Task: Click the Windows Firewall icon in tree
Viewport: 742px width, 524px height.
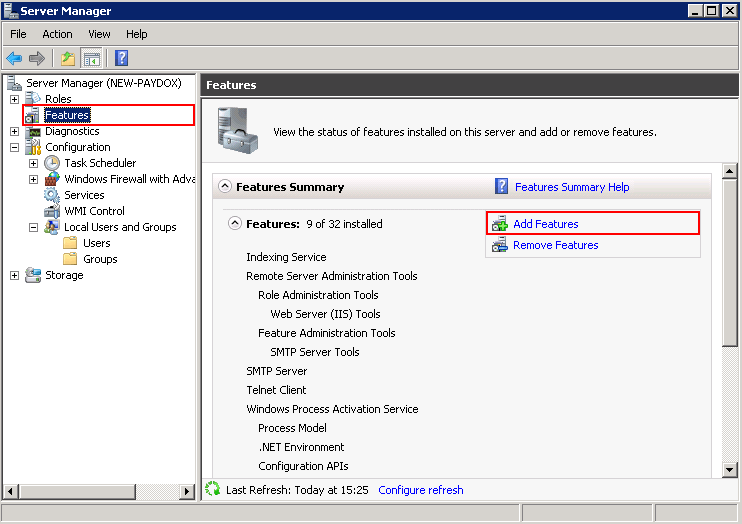Action: coord(52,179)
